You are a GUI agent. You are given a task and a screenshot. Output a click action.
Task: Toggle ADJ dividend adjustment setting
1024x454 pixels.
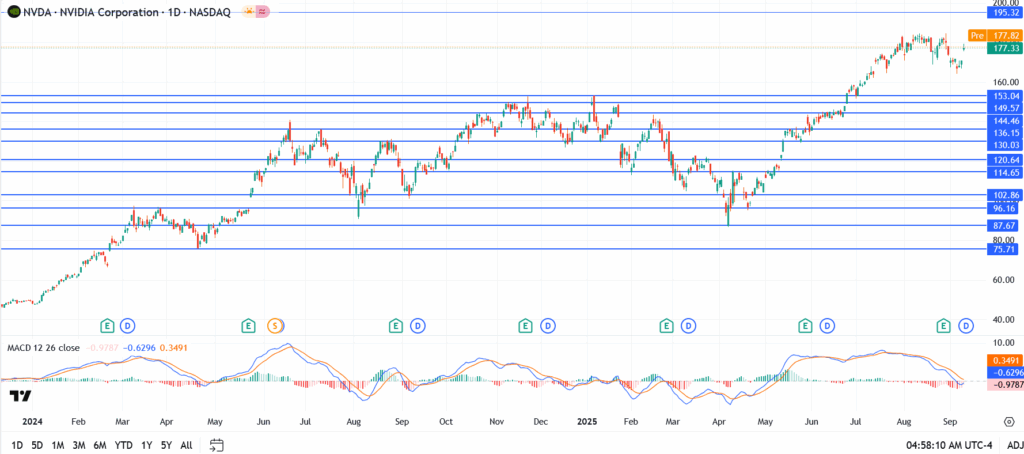coord(1013,444)
